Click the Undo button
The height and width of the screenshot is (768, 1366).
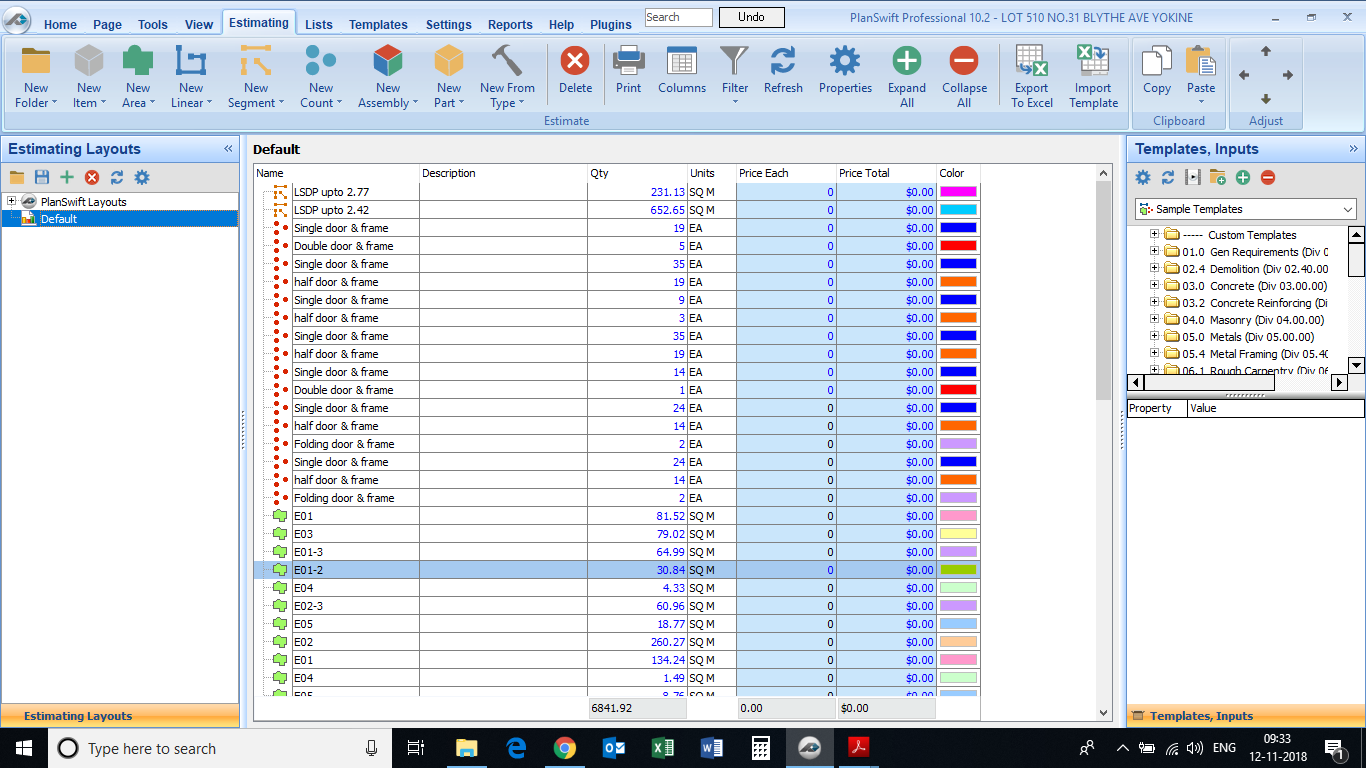751,17
